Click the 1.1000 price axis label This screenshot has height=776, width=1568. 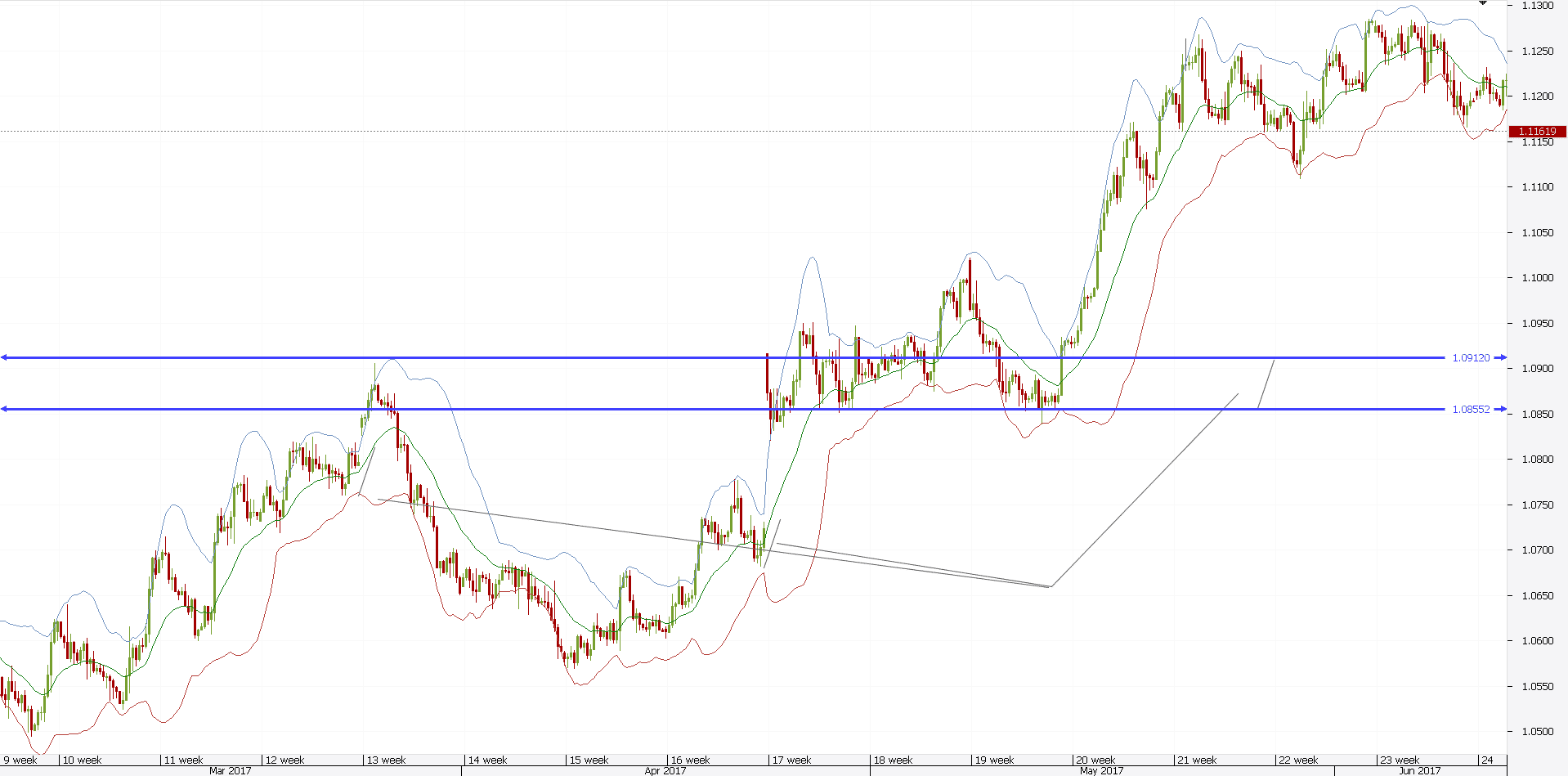[x=1537, y=278]
